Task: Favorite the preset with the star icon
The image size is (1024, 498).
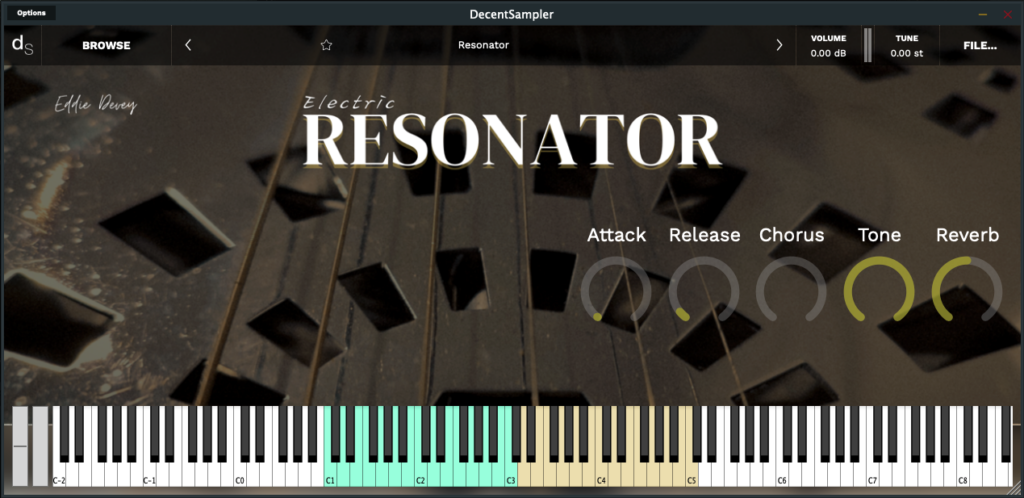Action: pyautogui.click(x=327, y=45)
